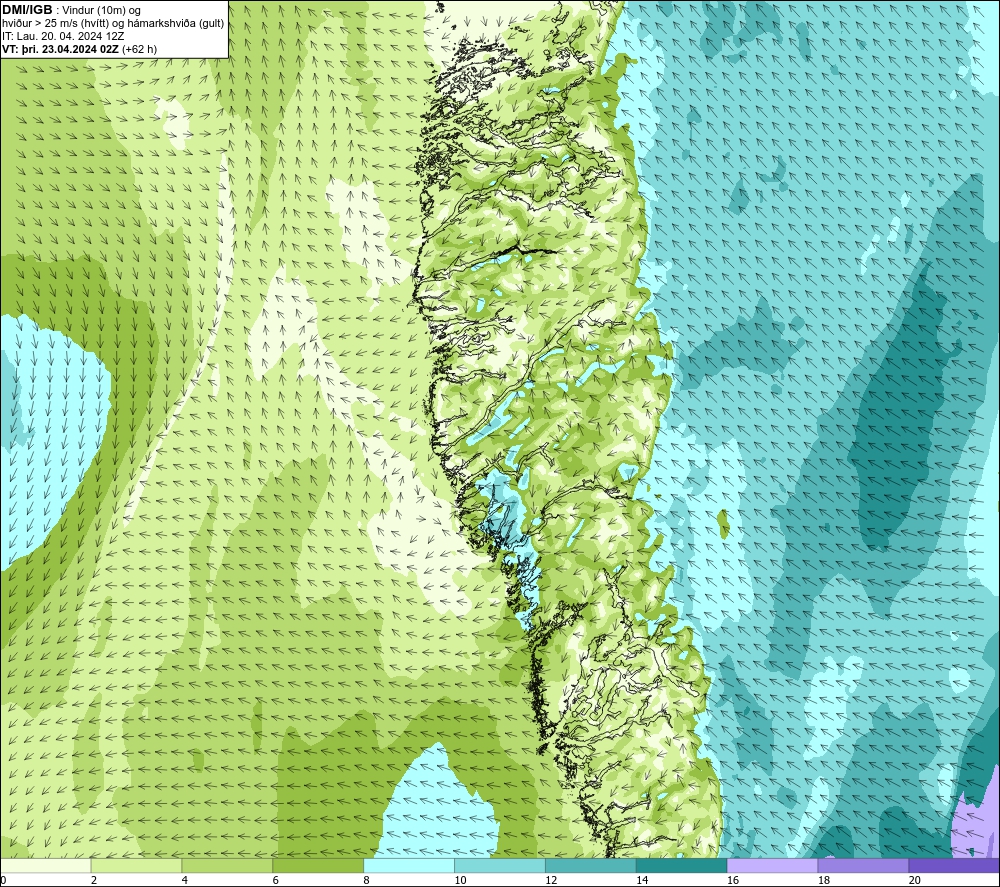
Task: Click the legend label '8'
Action: click(x=366, y=880)
